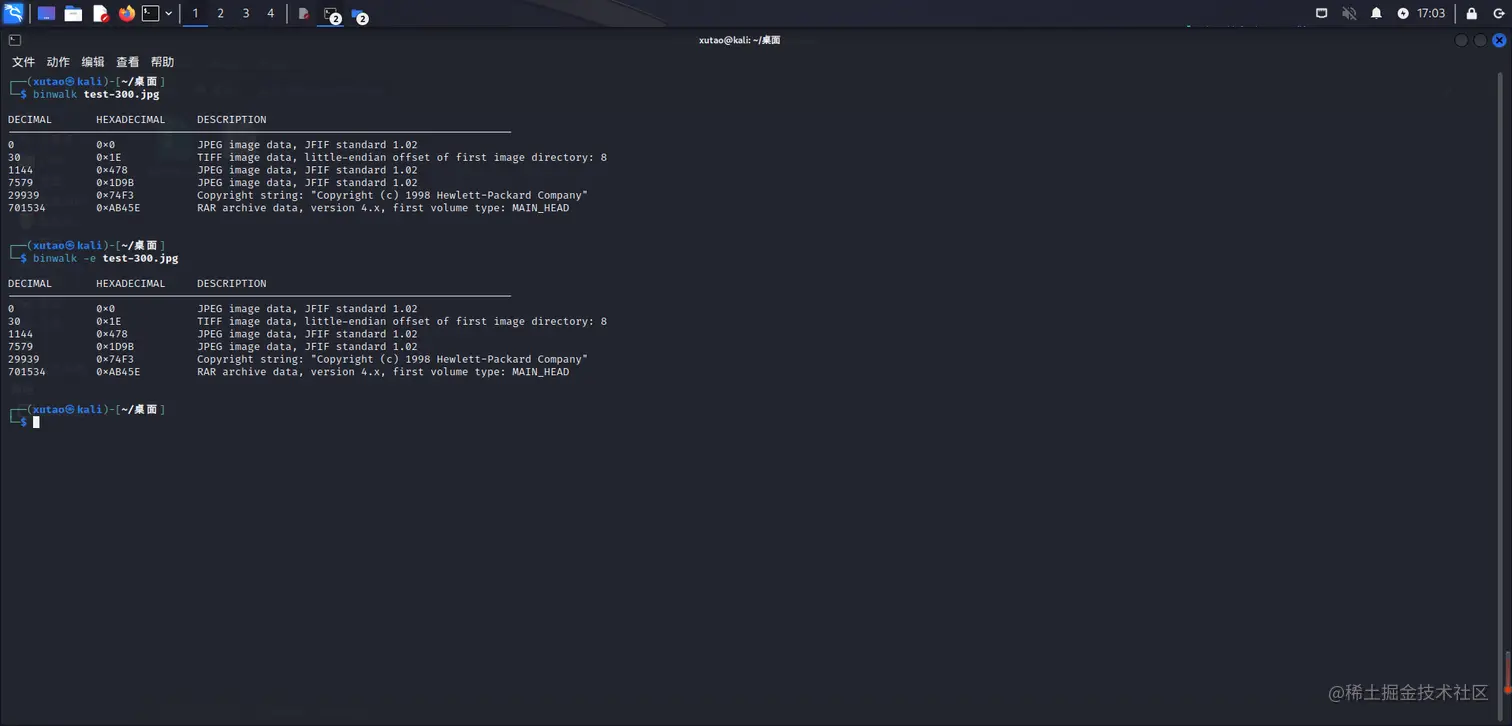Close the terminal window
Image resolution: width=1512 pixels, height=726 pixels.
1499,40
